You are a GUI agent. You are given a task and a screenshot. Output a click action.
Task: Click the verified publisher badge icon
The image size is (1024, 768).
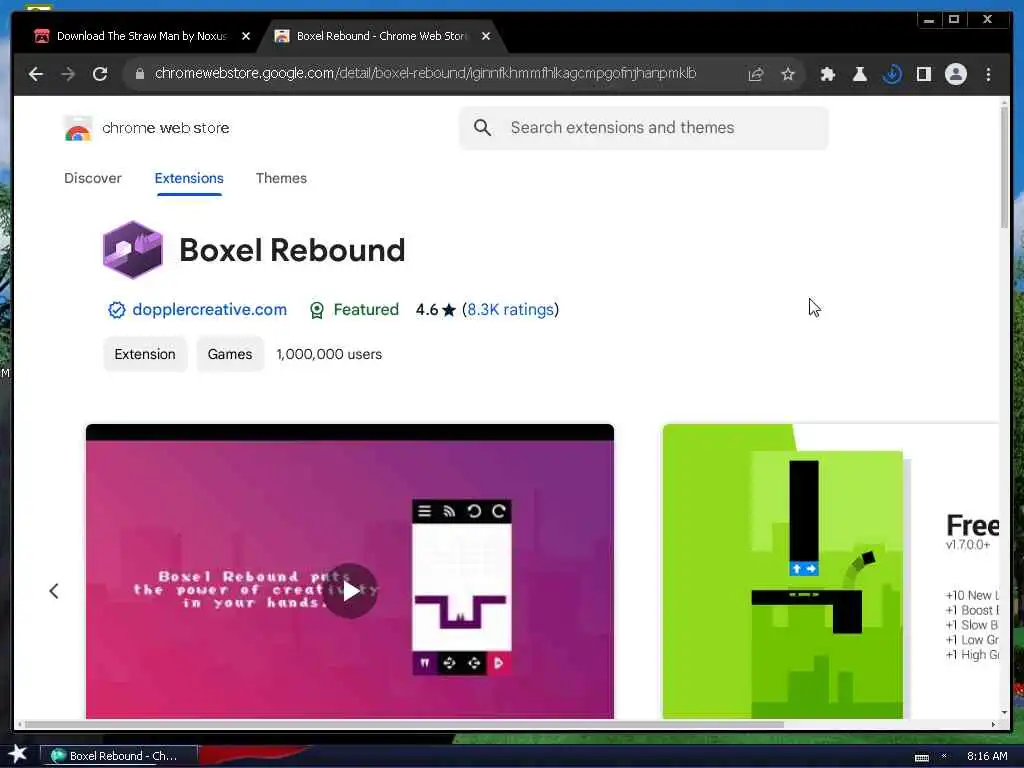coord(116,310)
